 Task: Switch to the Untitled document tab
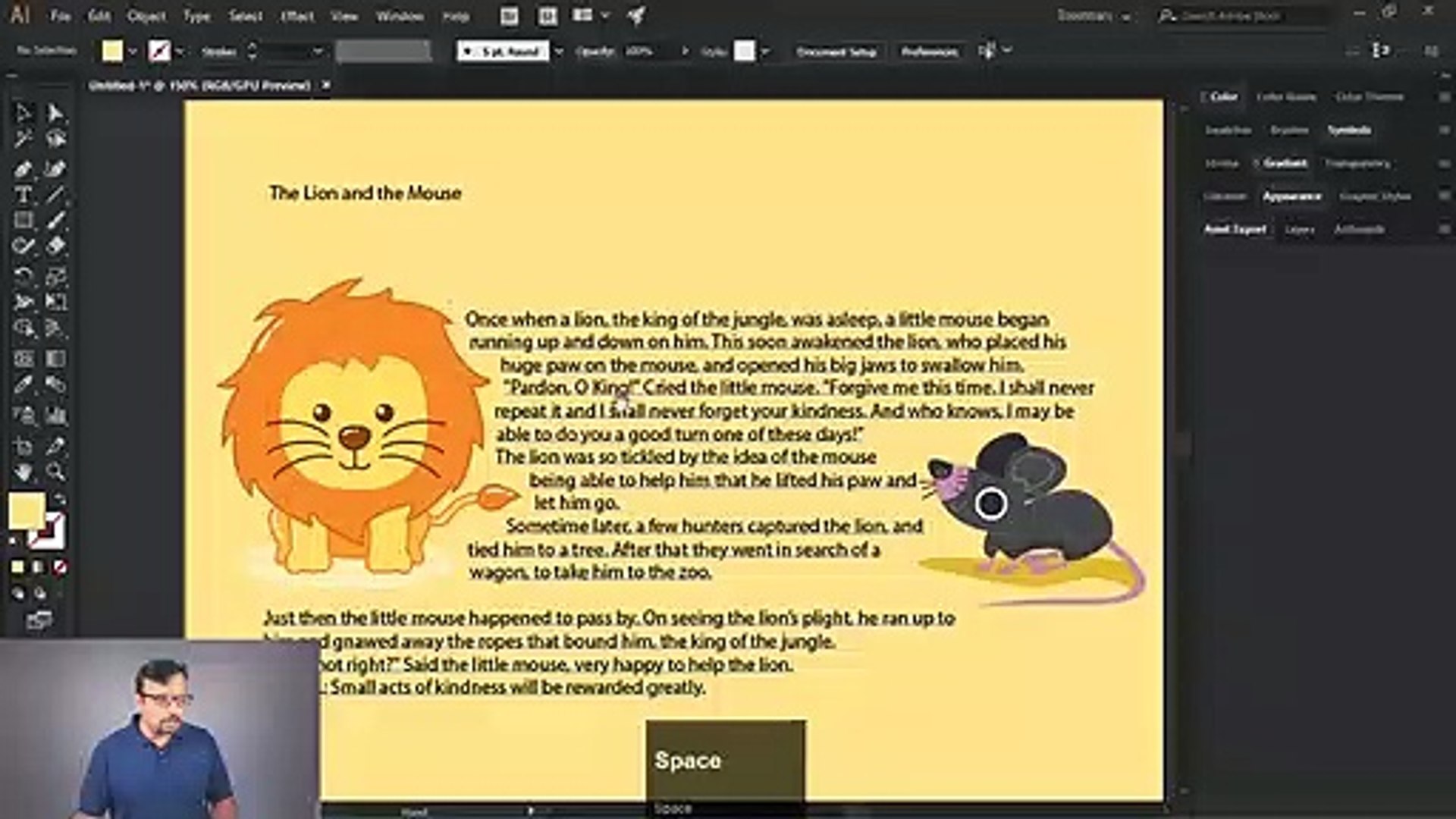click(x=201, y=86)
